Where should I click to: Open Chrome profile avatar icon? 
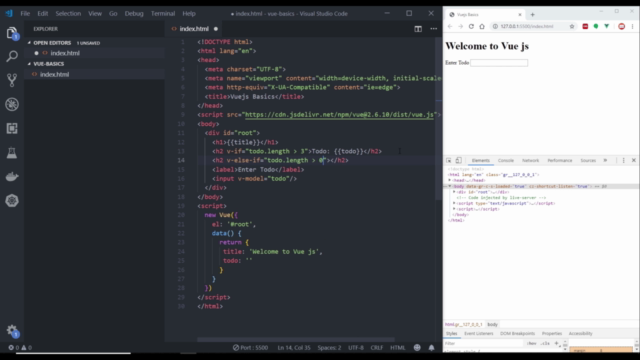pos(622,27)
